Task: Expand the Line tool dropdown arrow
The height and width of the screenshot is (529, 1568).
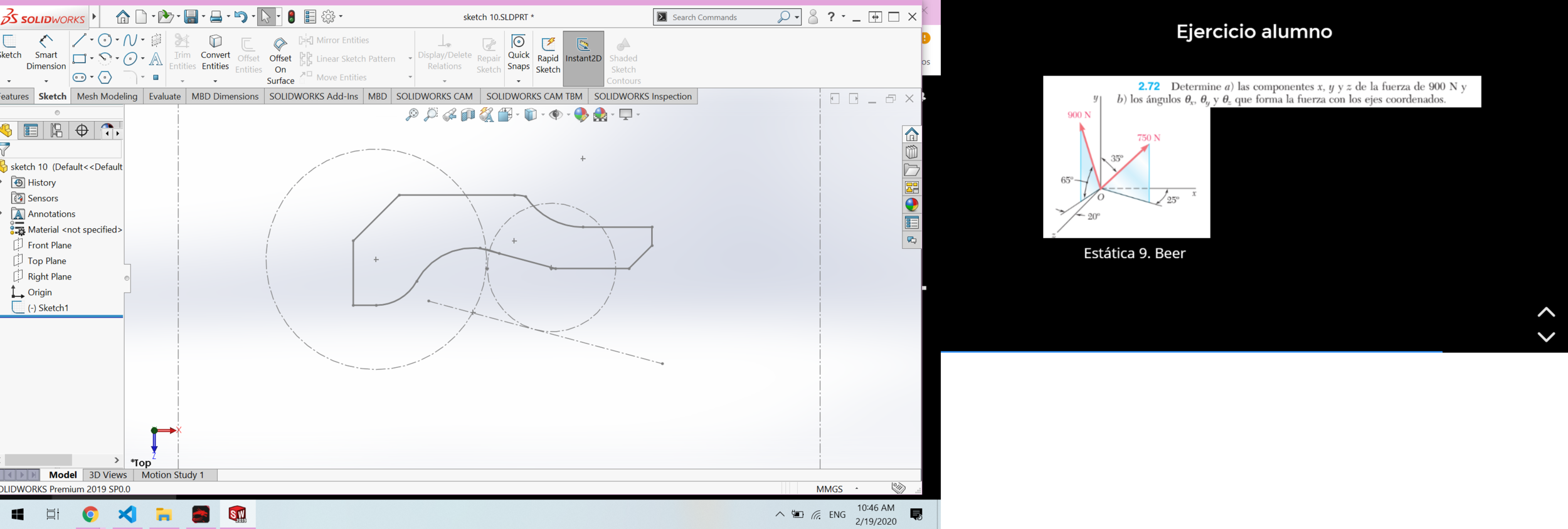Action: click(92, 40)
